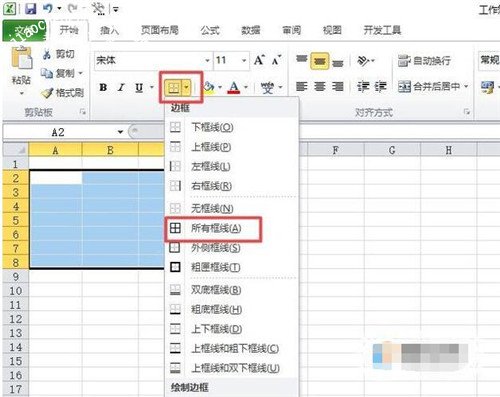
Task: Choose 下框线(O) bottom border
Action: [231, 127]
